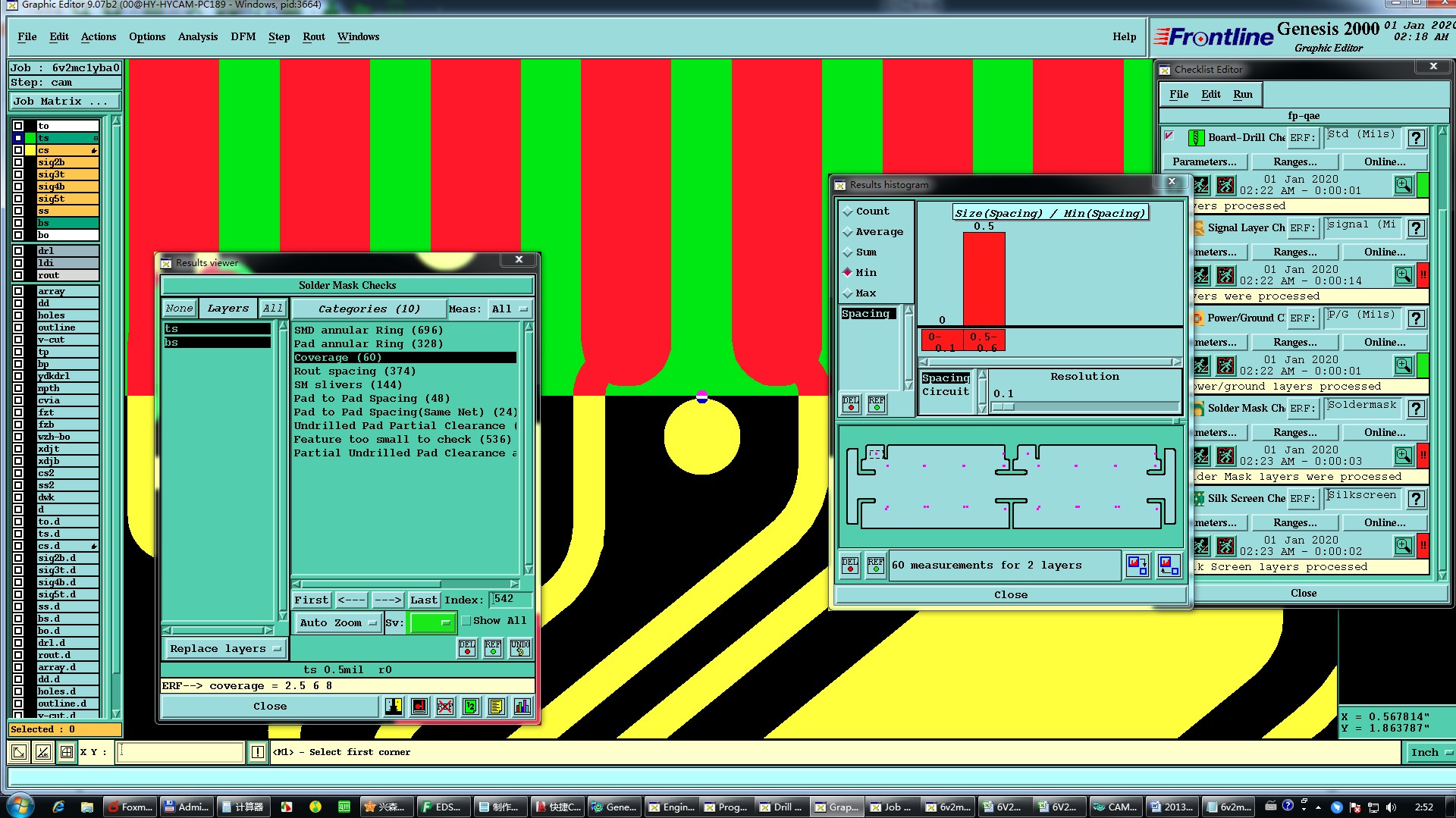Open Job Matrix button menu
Screen dimensions: 1456x818
click(x=65, y=102)
